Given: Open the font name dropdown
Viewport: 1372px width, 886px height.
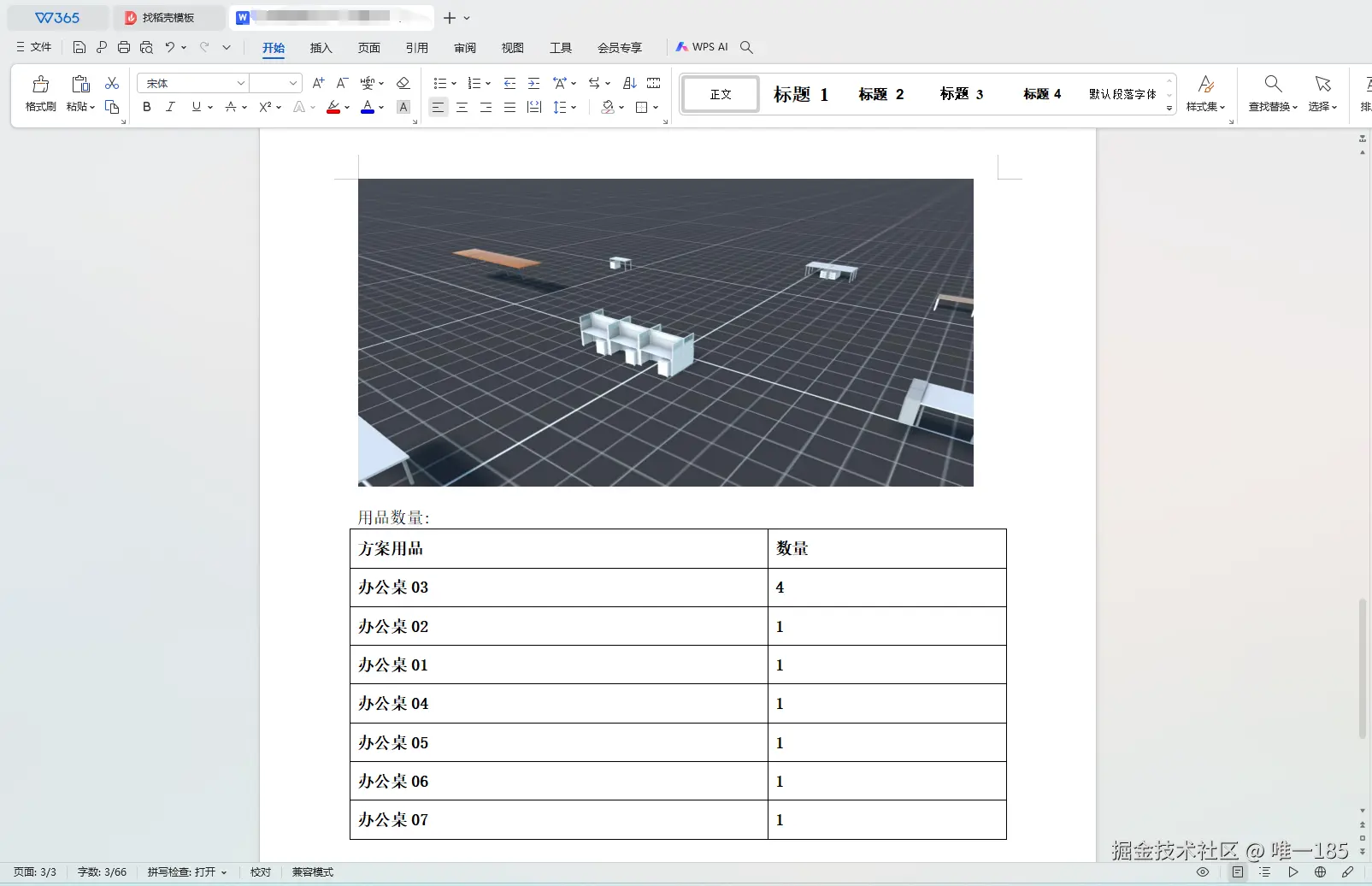Looking at the screenshot, I should pyautogui.click(x=241, y=82).
